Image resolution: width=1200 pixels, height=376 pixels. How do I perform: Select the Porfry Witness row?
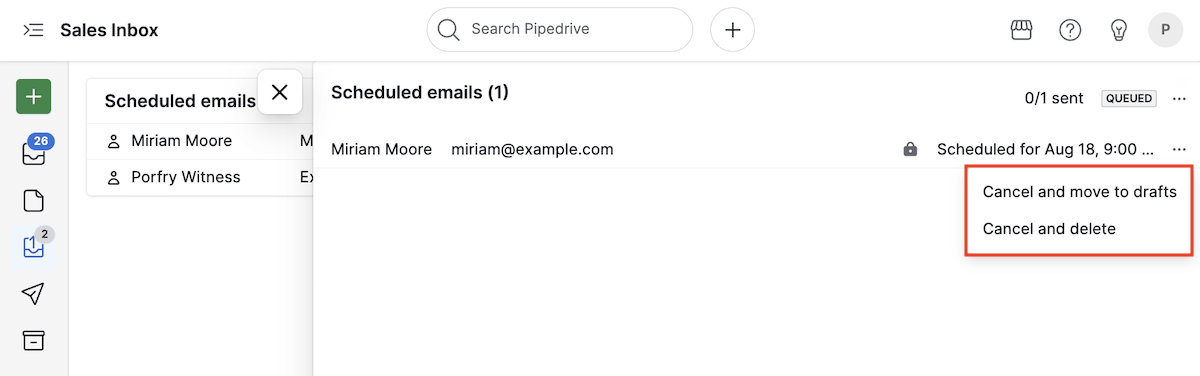[200, 177]
